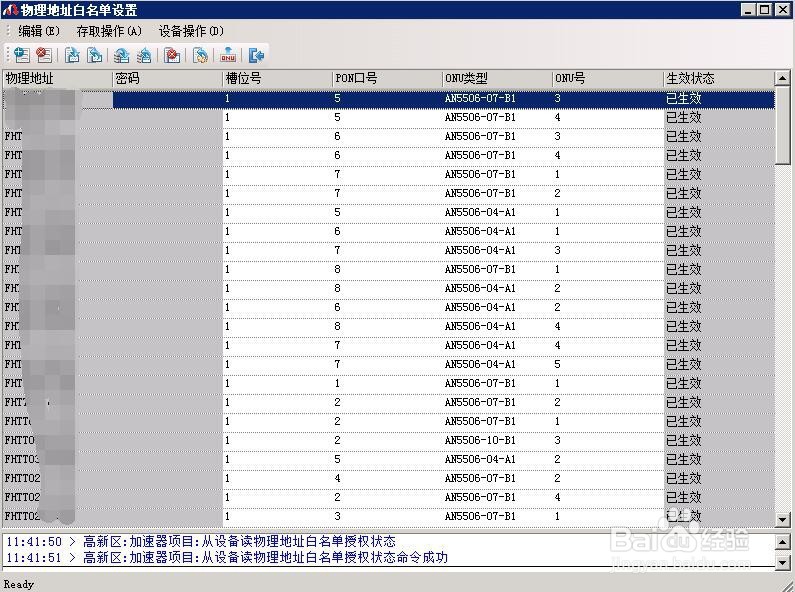Click the 物理地址 column header

57,79
